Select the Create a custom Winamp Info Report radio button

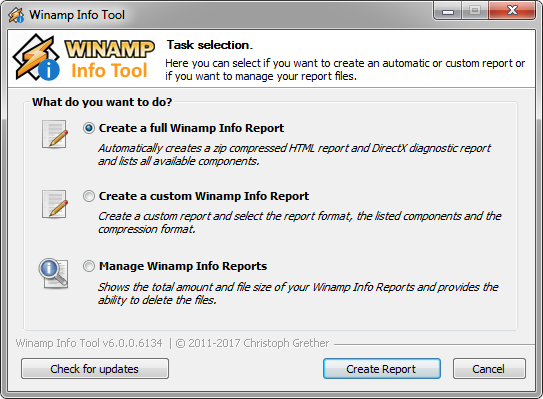click(x=89, y=196)
